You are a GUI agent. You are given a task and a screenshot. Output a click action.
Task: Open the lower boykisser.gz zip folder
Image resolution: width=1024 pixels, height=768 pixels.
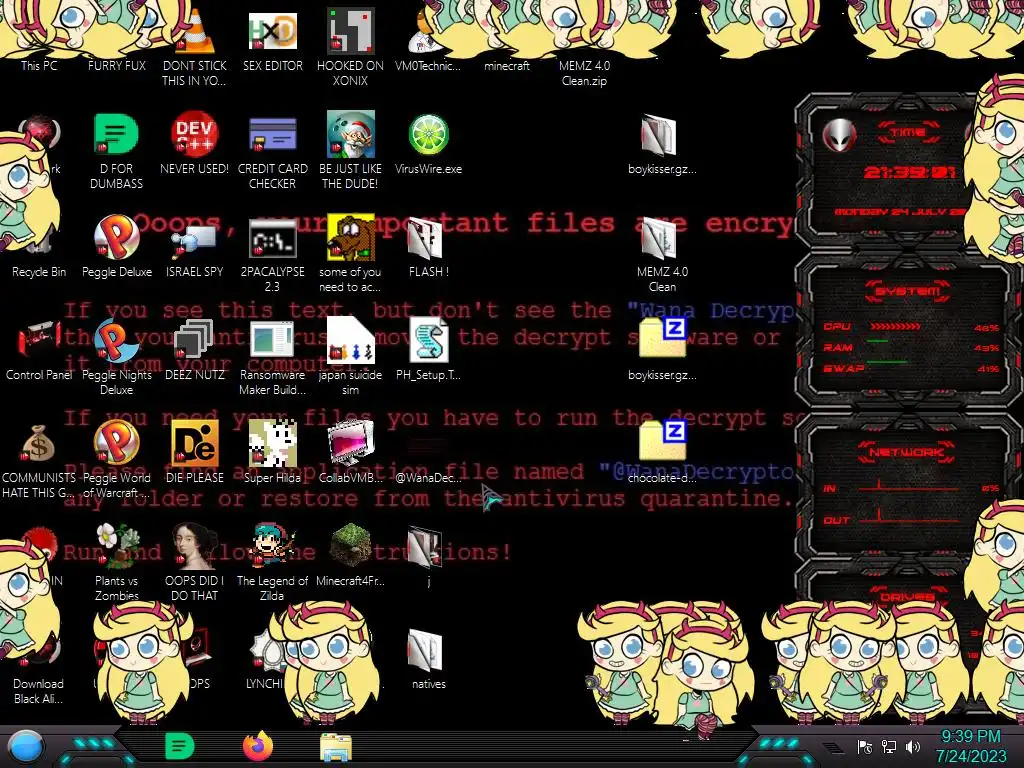(x=662, y=338)
